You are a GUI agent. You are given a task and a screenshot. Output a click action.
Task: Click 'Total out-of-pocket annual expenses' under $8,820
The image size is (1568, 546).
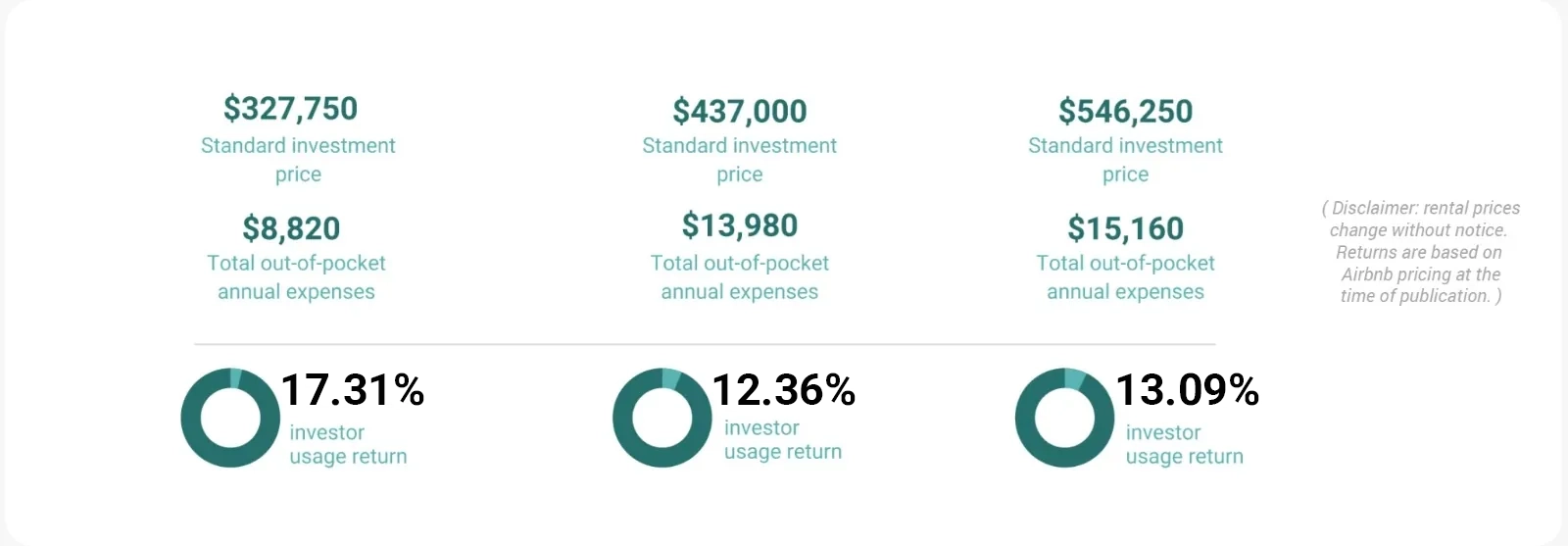[x=296, y=276]
